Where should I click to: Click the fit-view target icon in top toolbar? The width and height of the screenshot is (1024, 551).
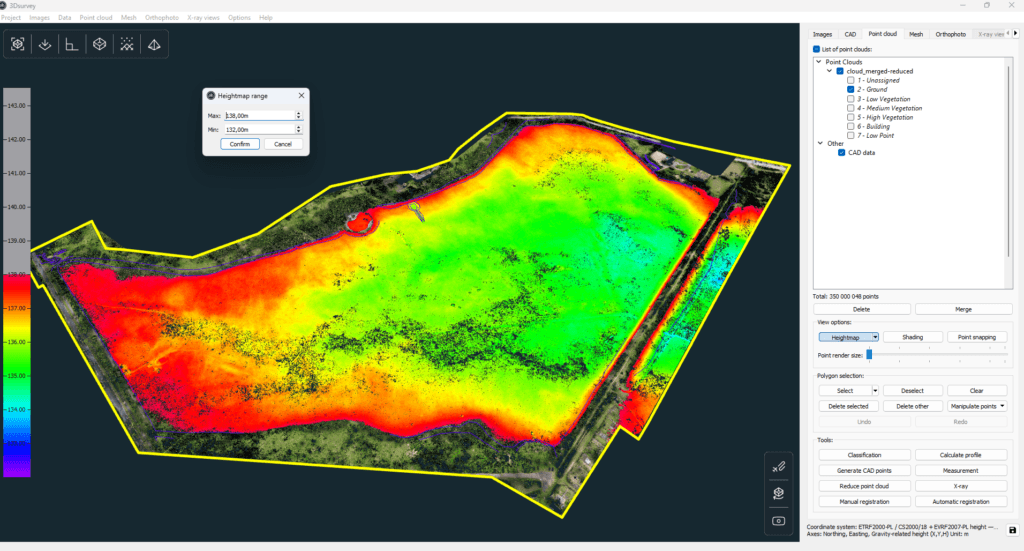click(18, 44)
